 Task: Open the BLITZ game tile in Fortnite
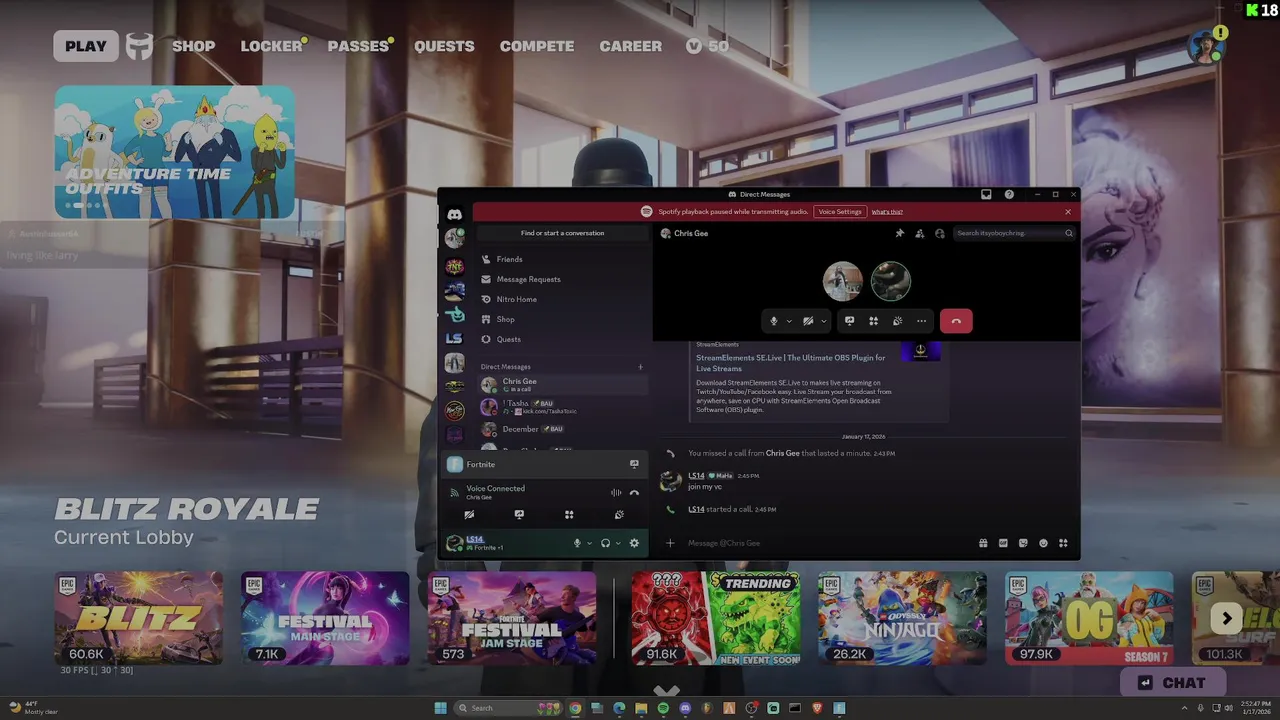click(139, 618)
